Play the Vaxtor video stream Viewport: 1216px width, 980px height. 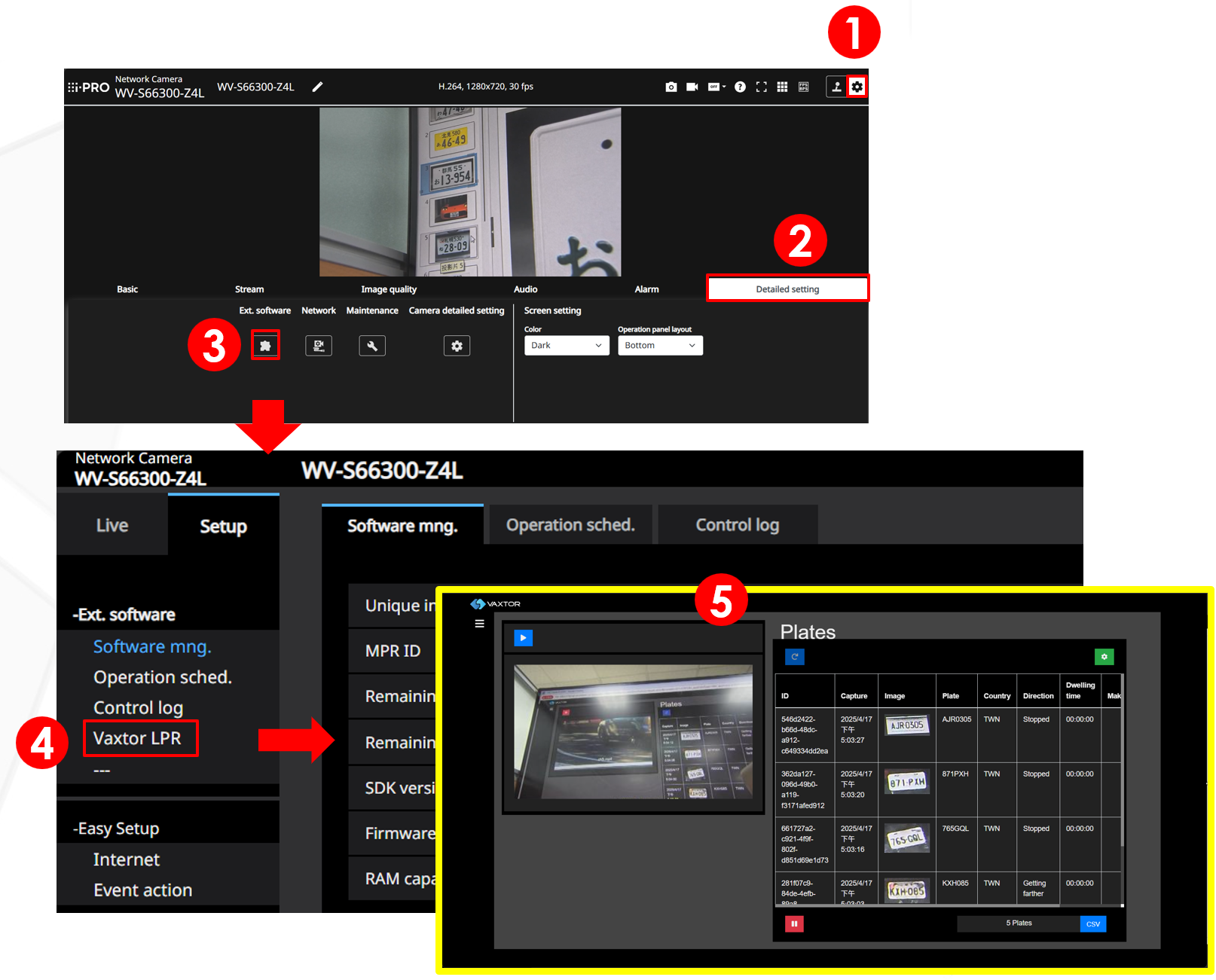523,638
